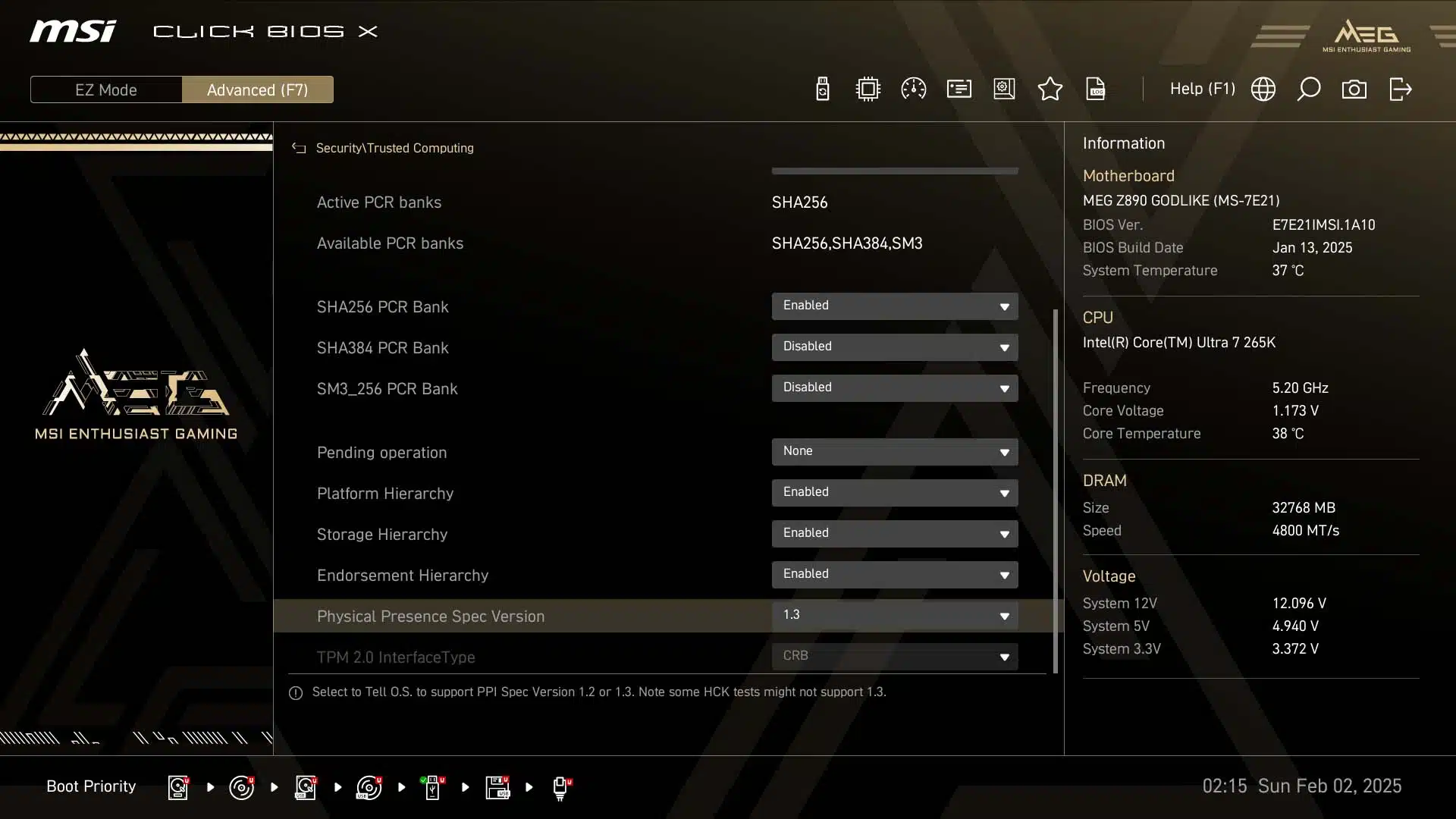Screen dimensions: 1456x819
Task: Click the info icon next to help text
Action: [x=296, y=693]
